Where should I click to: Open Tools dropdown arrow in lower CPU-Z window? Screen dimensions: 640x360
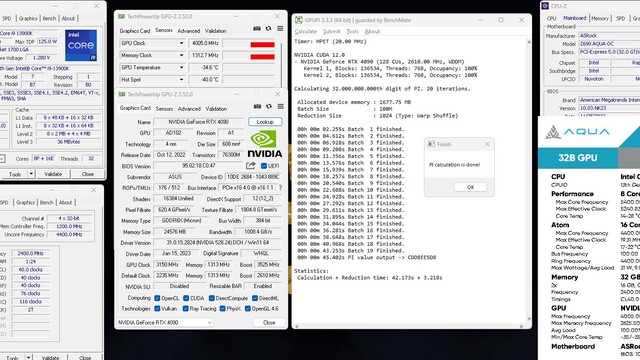29,358
